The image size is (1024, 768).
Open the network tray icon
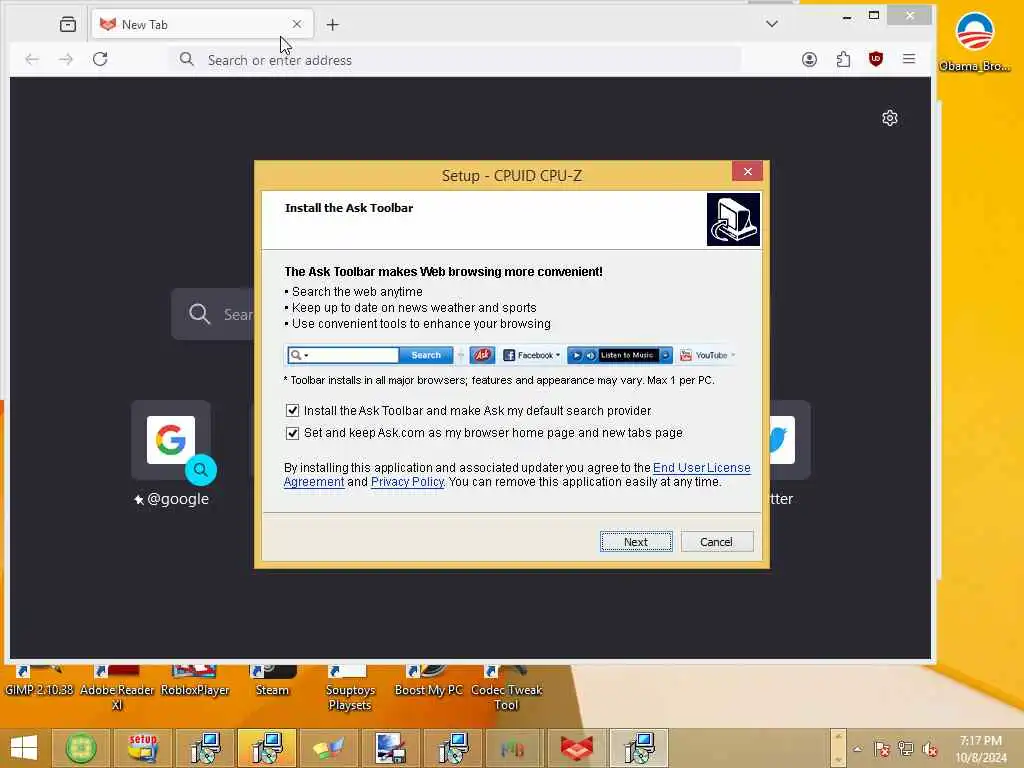click(x=906, y=749)
